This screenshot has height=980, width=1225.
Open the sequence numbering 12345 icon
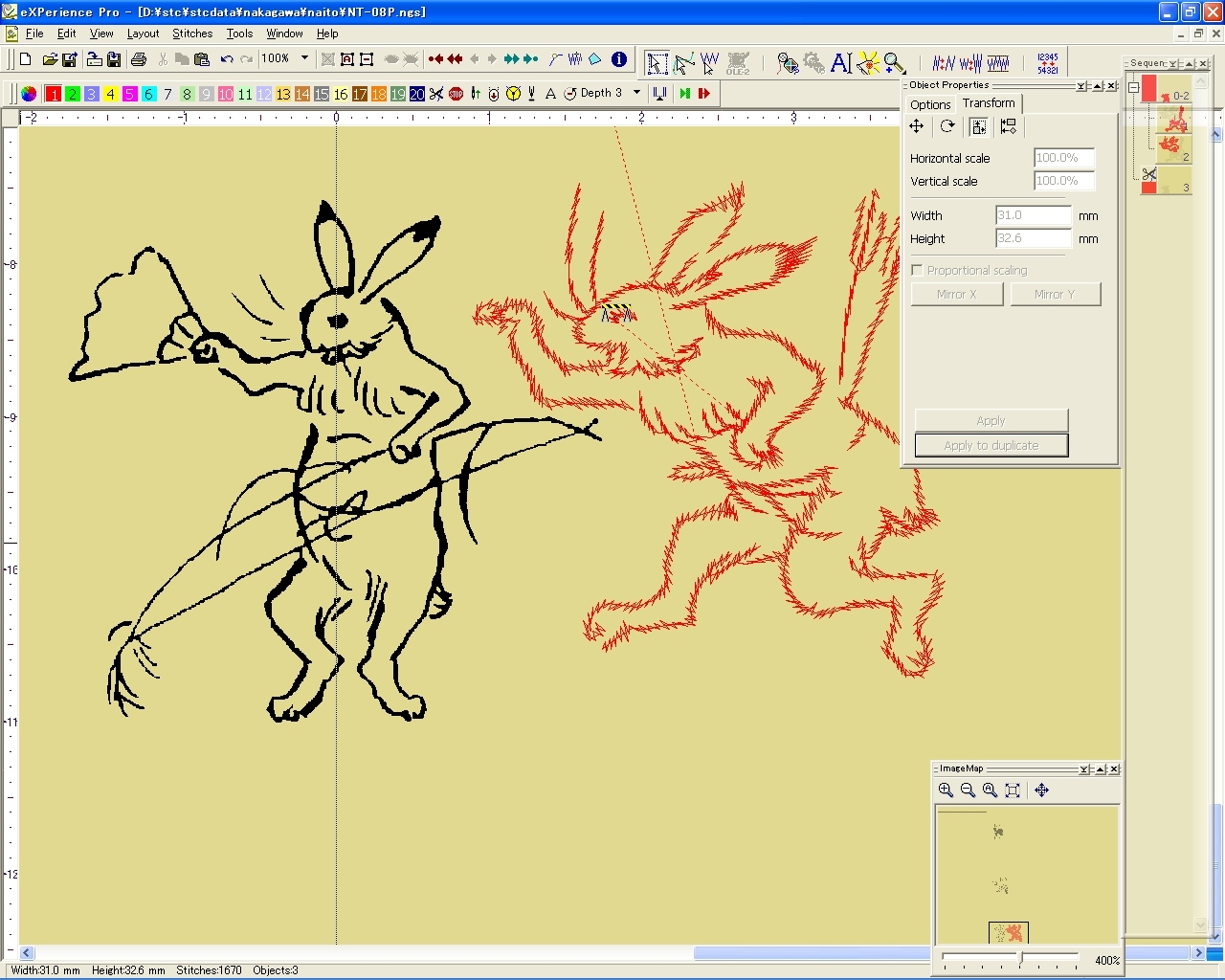[x=1047, y=63]
